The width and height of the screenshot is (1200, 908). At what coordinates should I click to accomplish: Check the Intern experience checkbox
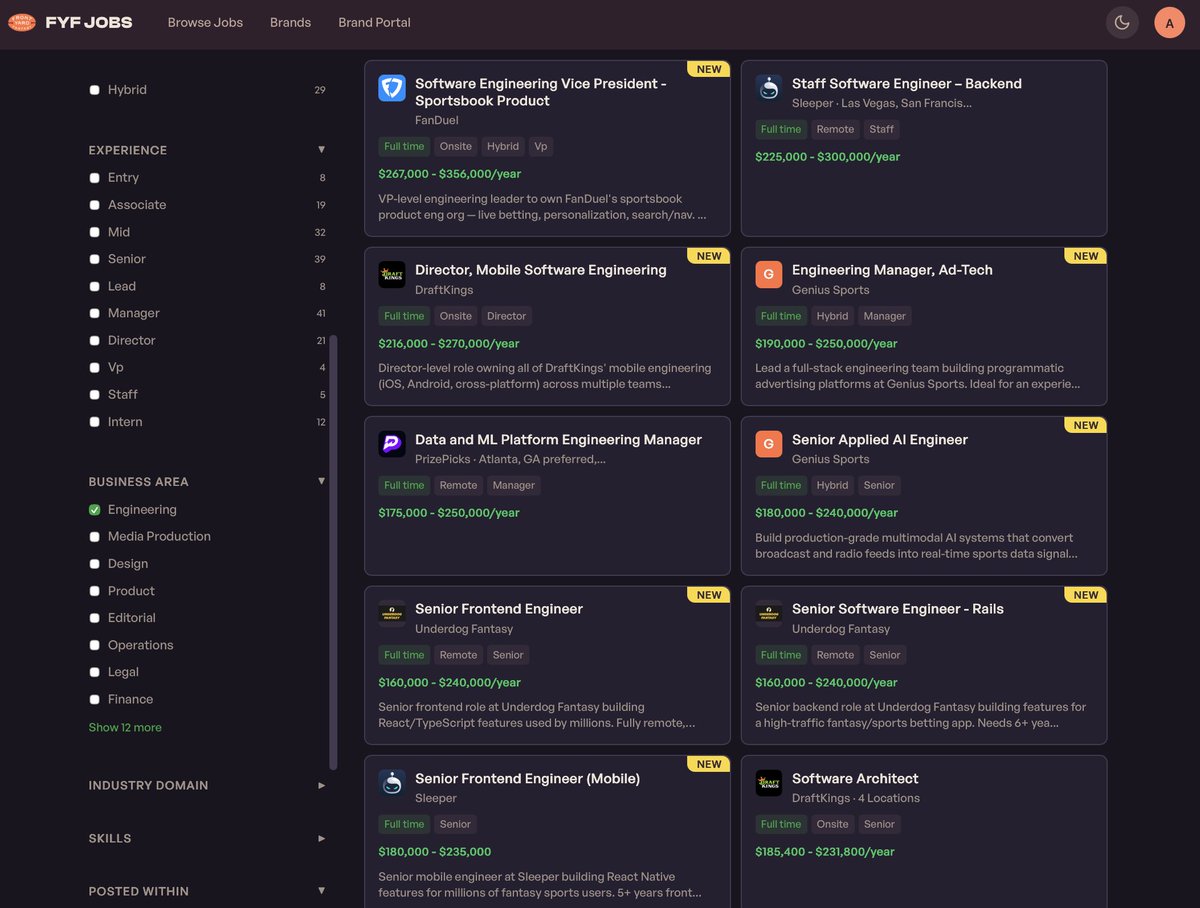coord(94,422)
